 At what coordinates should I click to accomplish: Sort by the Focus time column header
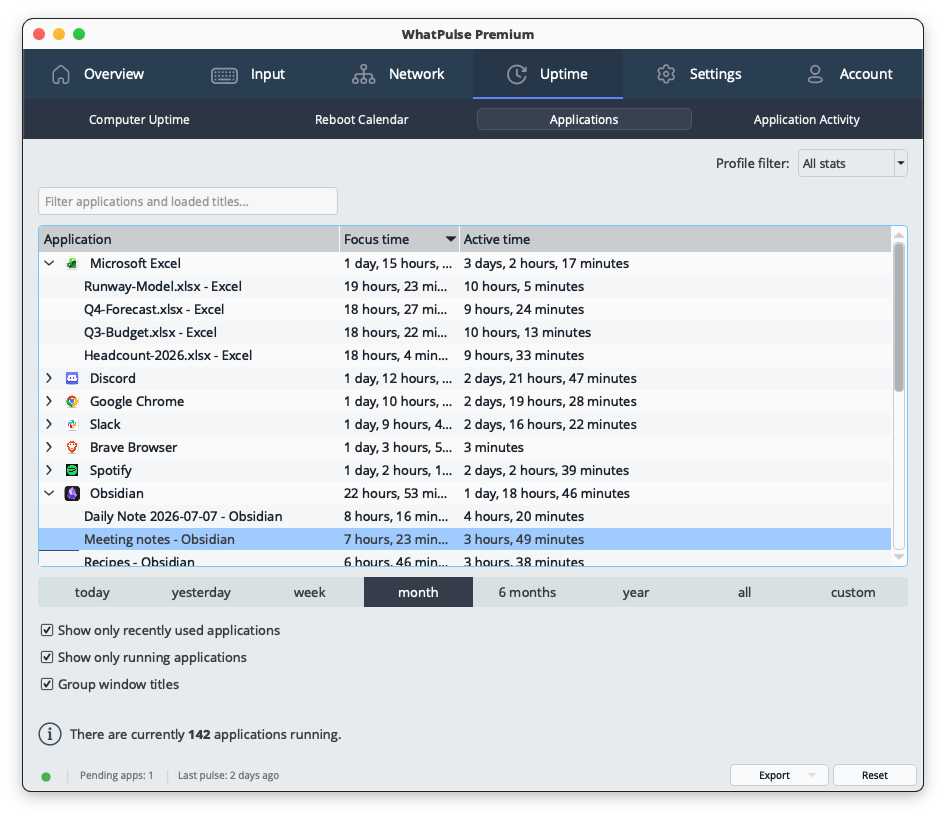click(399, 239)
